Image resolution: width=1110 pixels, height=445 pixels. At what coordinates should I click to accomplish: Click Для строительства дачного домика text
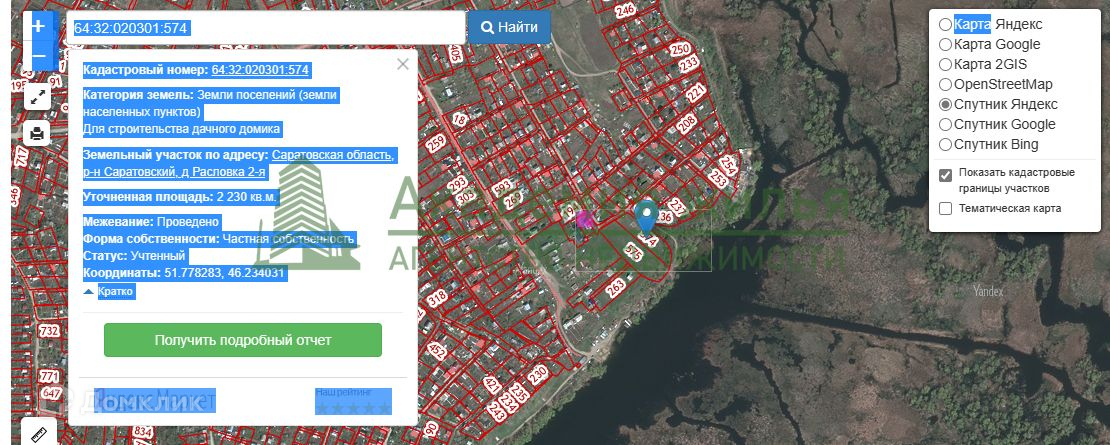pos(182,129)
